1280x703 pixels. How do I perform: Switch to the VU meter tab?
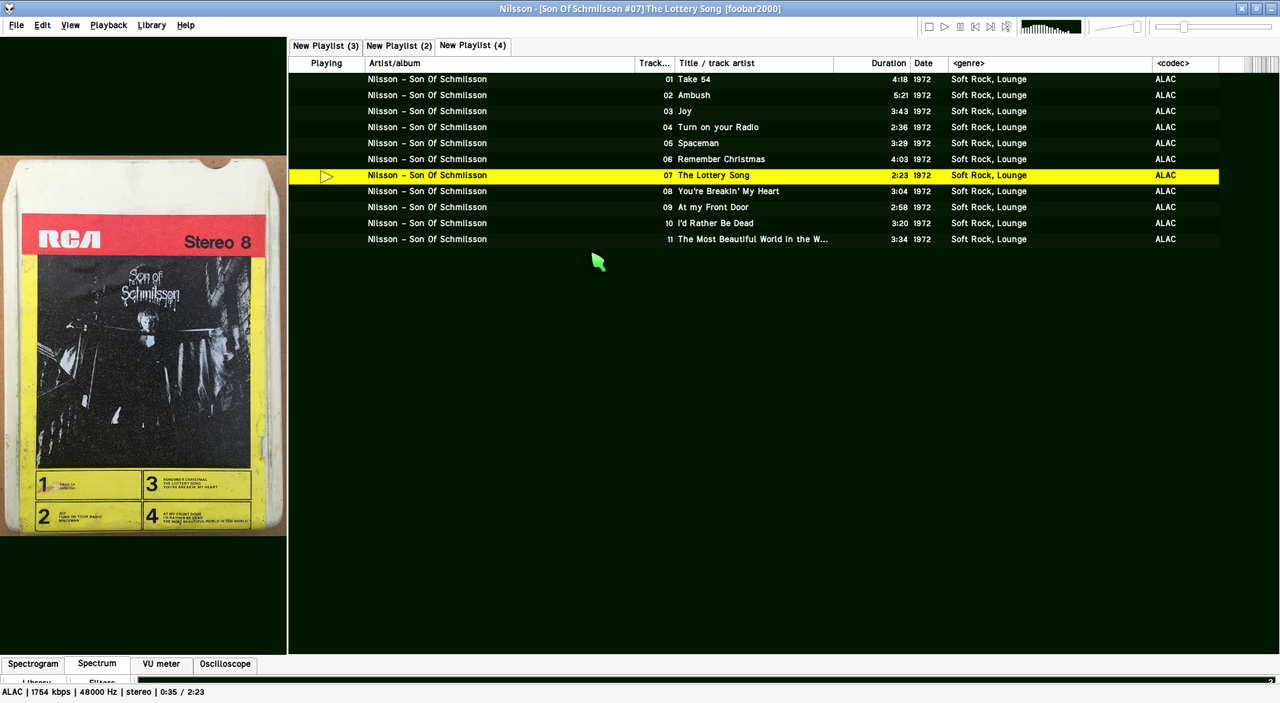pyautogui.click(x=161, y=664)
